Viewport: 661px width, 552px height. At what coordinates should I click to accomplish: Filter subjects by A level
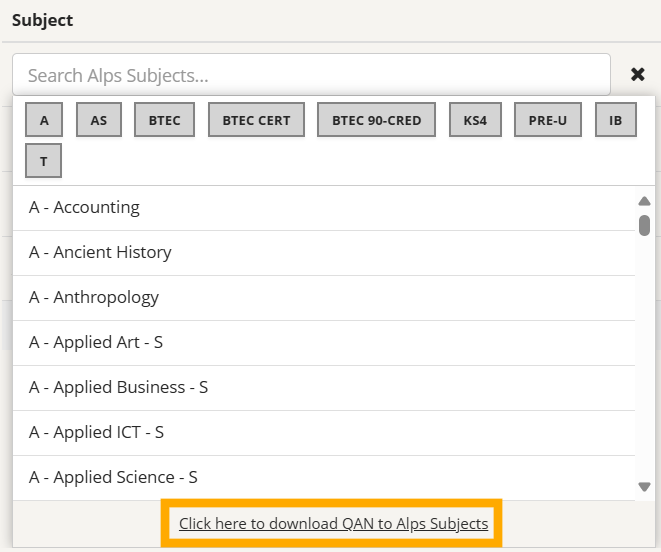pyautogui.click(x=44, y=120)
